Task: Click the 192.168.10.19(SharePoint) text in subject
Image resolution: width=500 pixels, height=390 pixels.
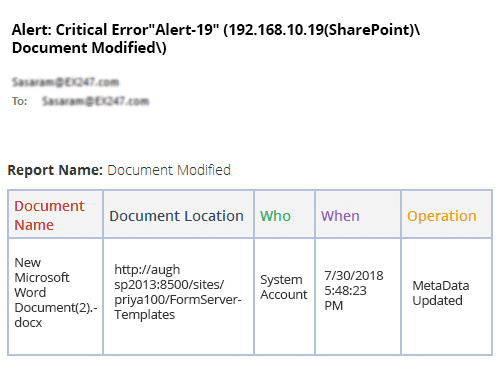Action: tap(321, 30)
